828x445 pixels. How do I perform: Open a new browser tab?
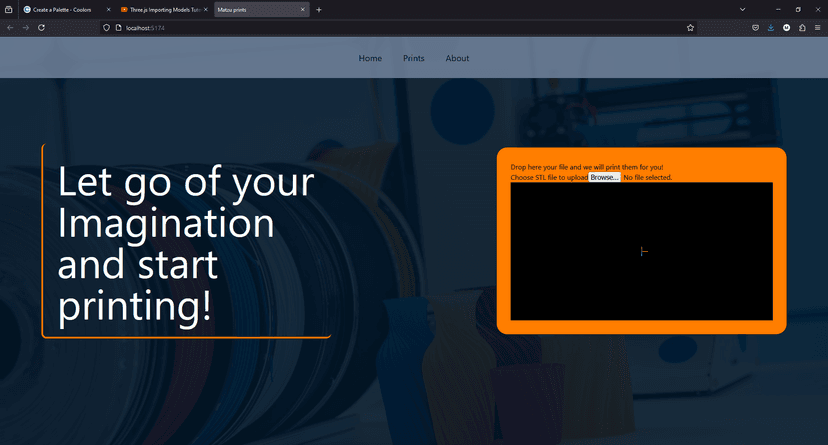[x=319, y=9]
